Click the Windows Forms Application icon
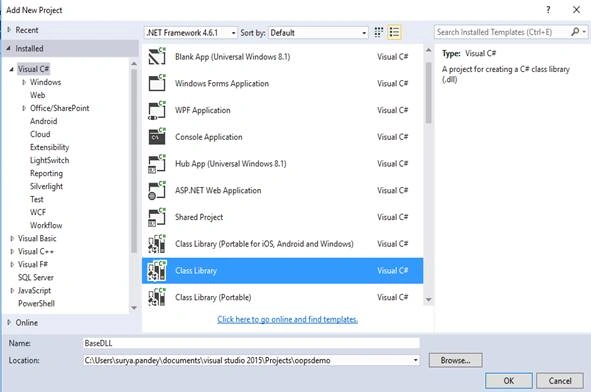The width and height of the screenshot is (591, 392). pos(157,83)
